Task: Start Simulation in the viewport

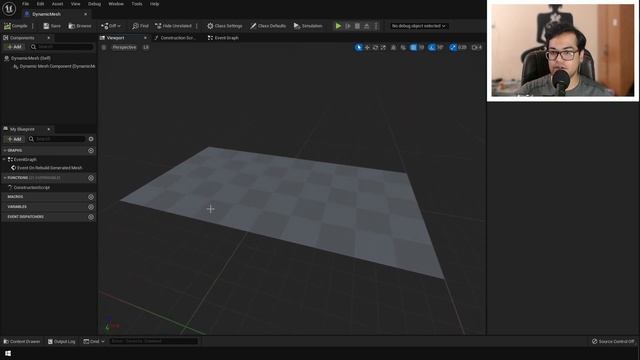Action: click(x=308, y=26)
